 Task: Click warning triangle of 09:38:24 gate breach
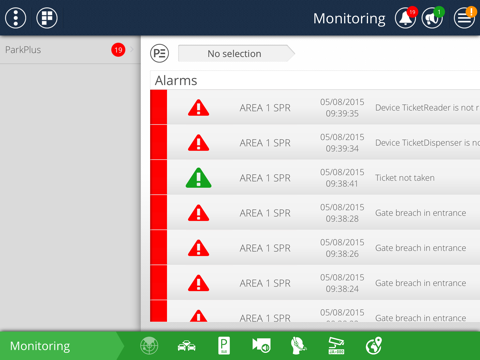click(x=198, y=283)
